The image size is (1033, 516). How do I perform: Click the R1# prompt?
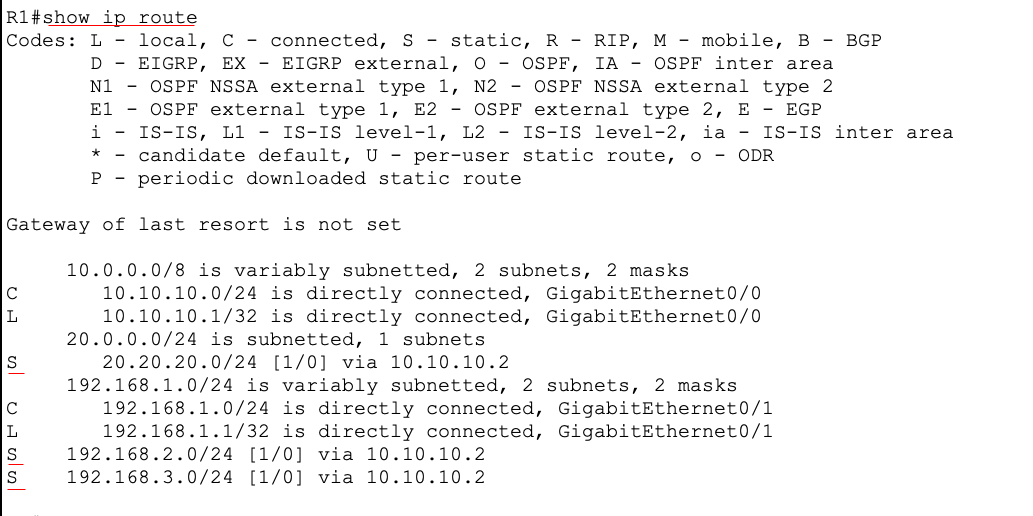[24, 18]
